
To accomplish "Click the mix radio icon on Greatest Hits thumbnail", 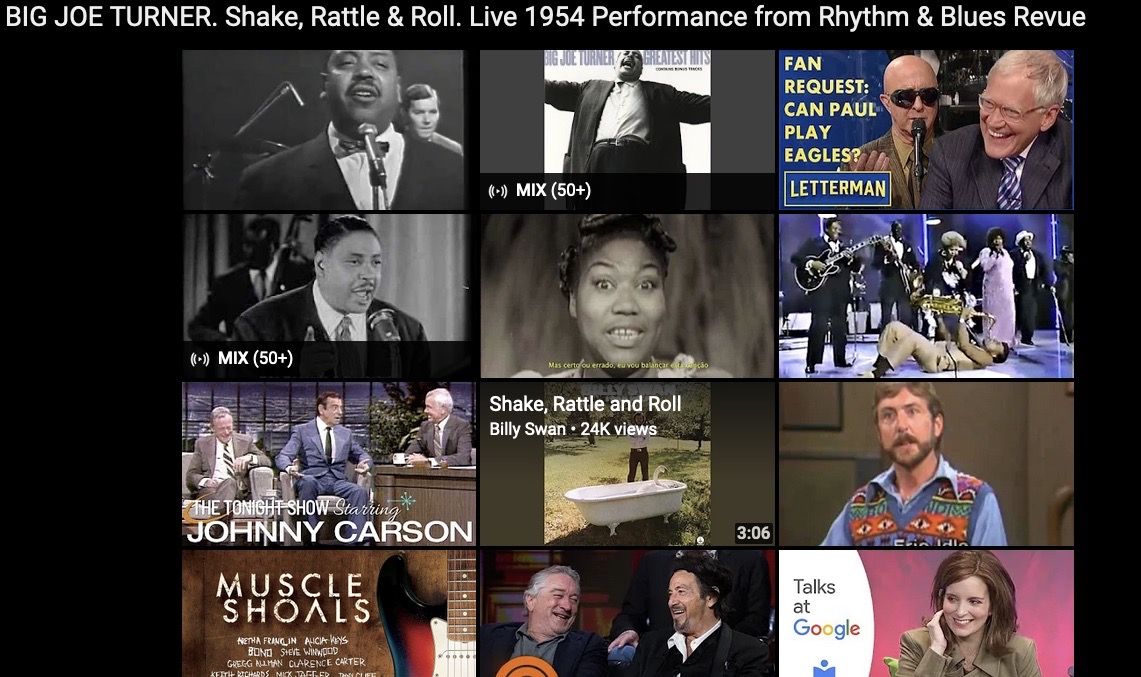I will pyautogui.click(x=498, y=191).
